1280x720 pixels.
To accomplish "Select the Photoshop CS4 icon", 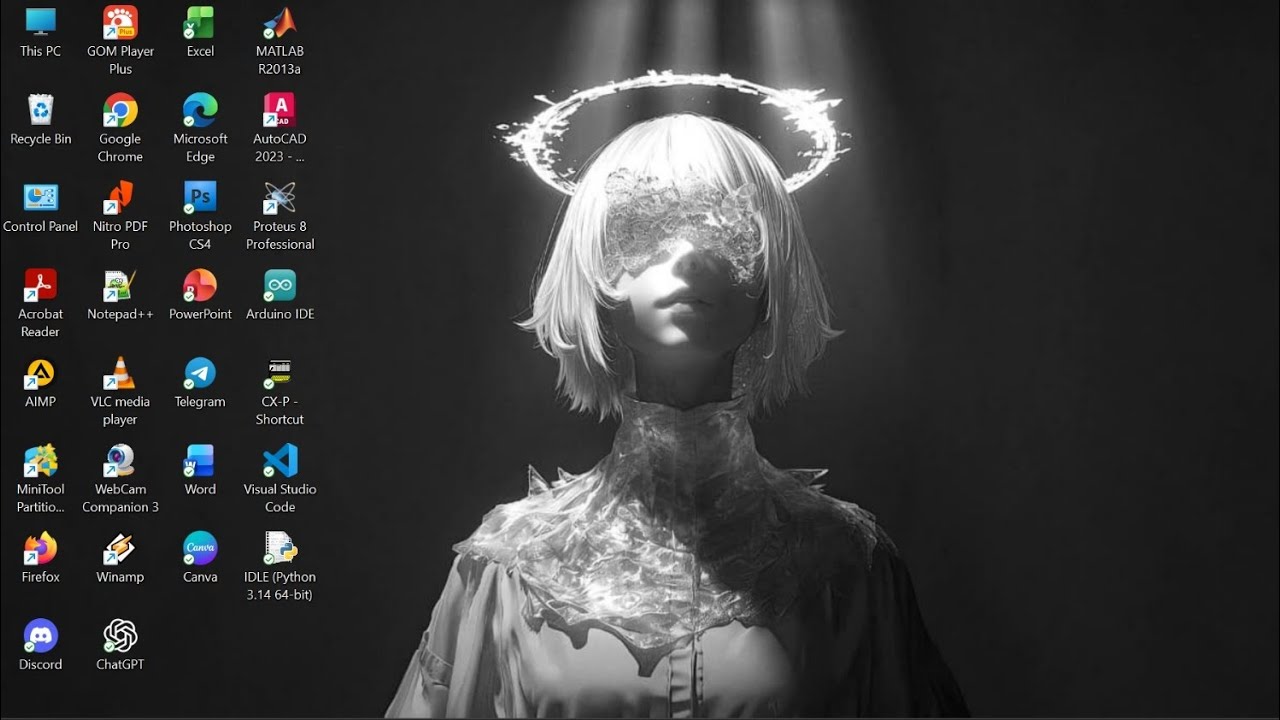I will click(x=200, y=197).
